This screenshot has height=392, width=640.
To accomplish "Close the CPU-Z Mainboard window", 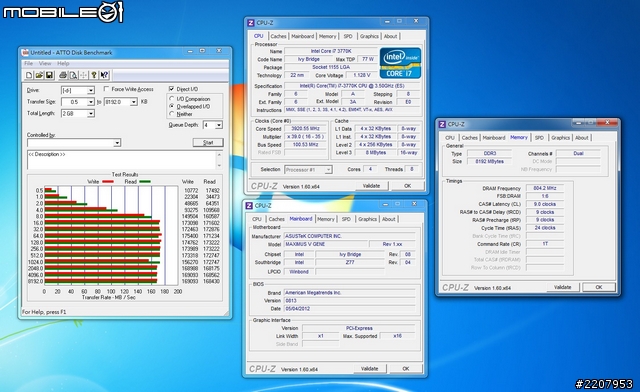I will [x=414, y=203].
